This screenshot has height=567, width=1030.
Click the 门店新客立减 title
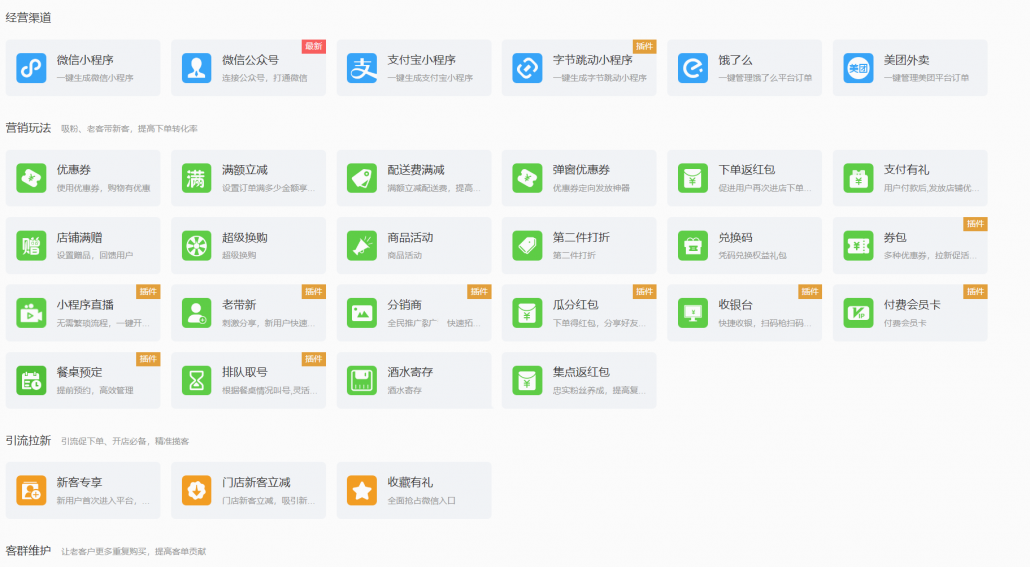coord(256,482)
